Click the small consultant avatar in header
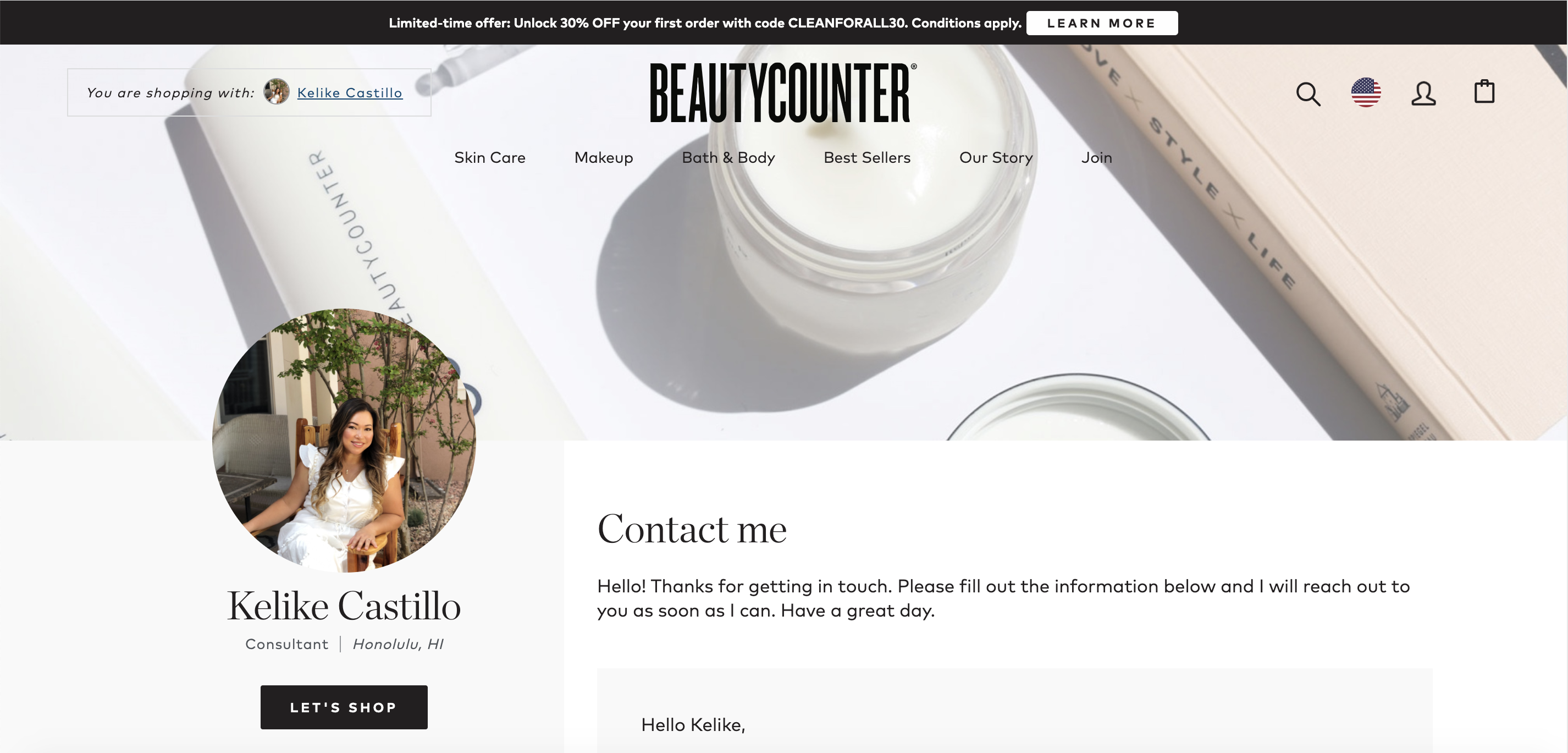1568x753 pixels. [277, 92]
